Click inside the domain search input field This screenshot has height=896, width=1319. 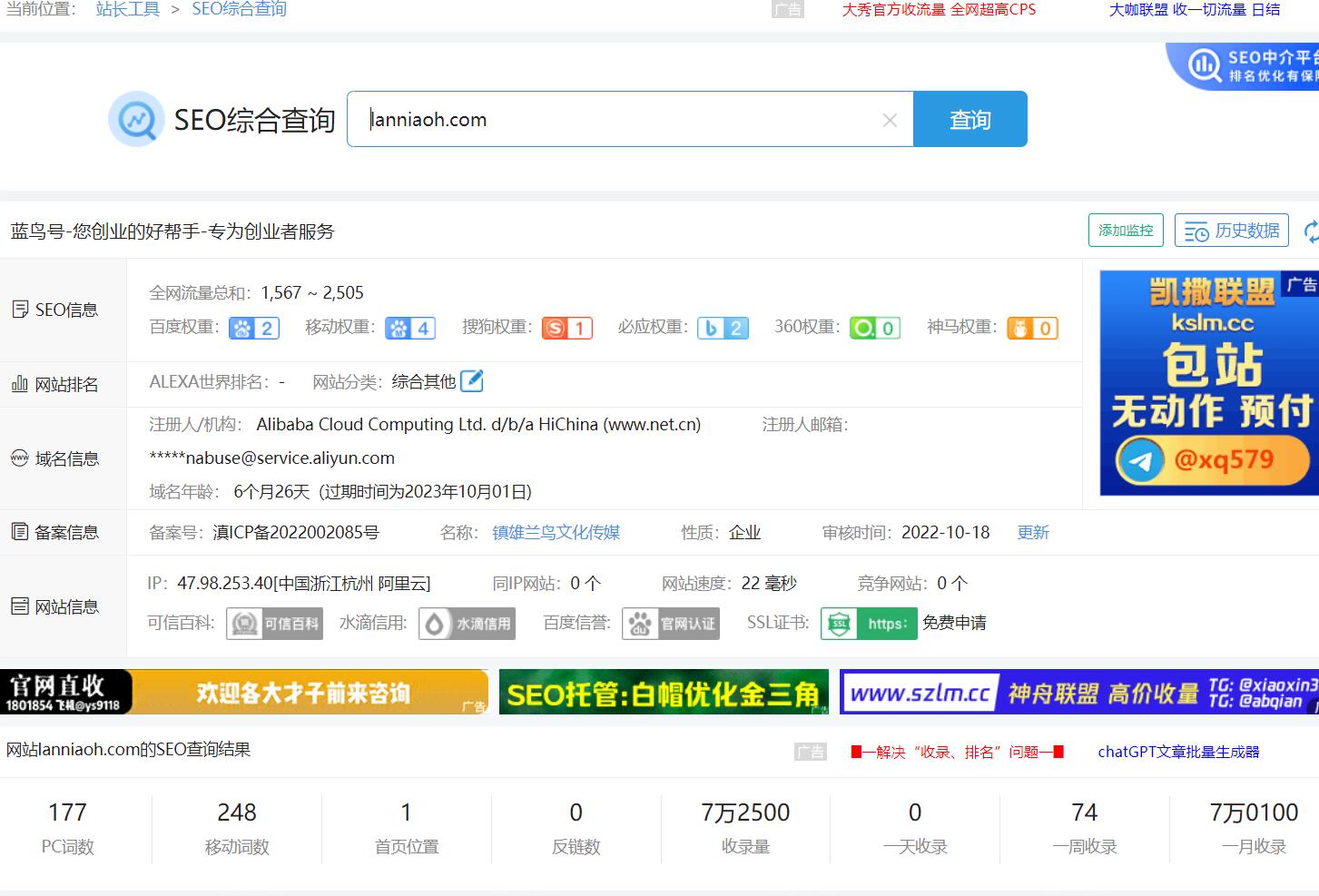coord(617,120)
